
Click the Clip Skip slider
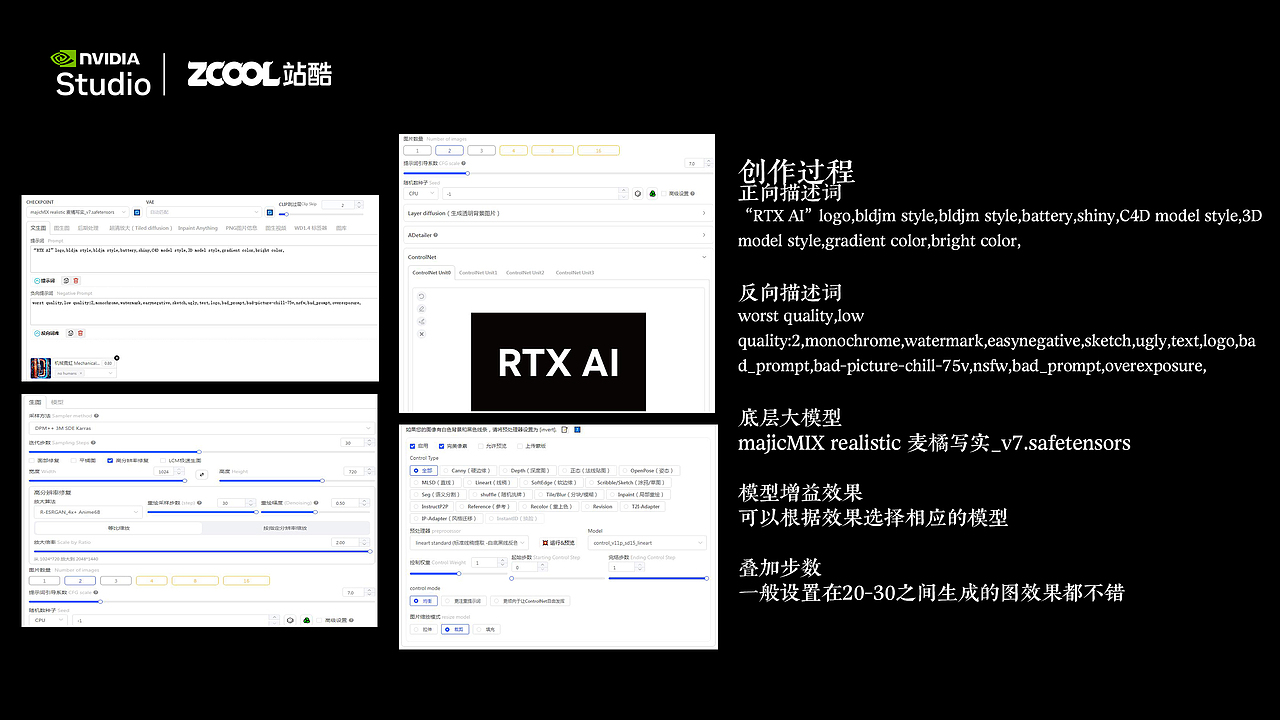(321, 214)
